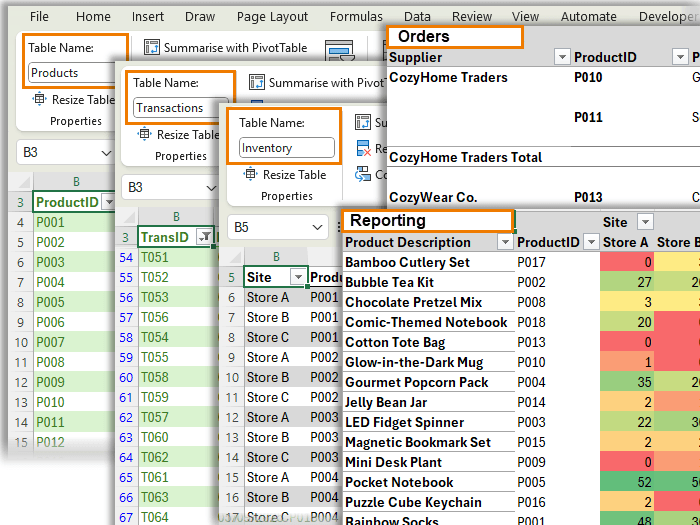The width and height of the screenshot is (700, 525).
Task: Select Store A value 52 for Pocket Notebook
Action: (x=627, y=482)
